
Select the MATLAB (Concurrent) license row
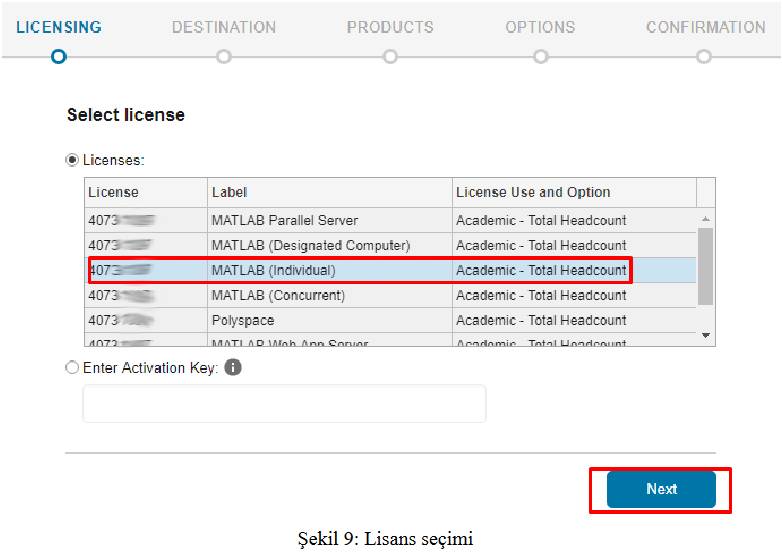[391, 295]
